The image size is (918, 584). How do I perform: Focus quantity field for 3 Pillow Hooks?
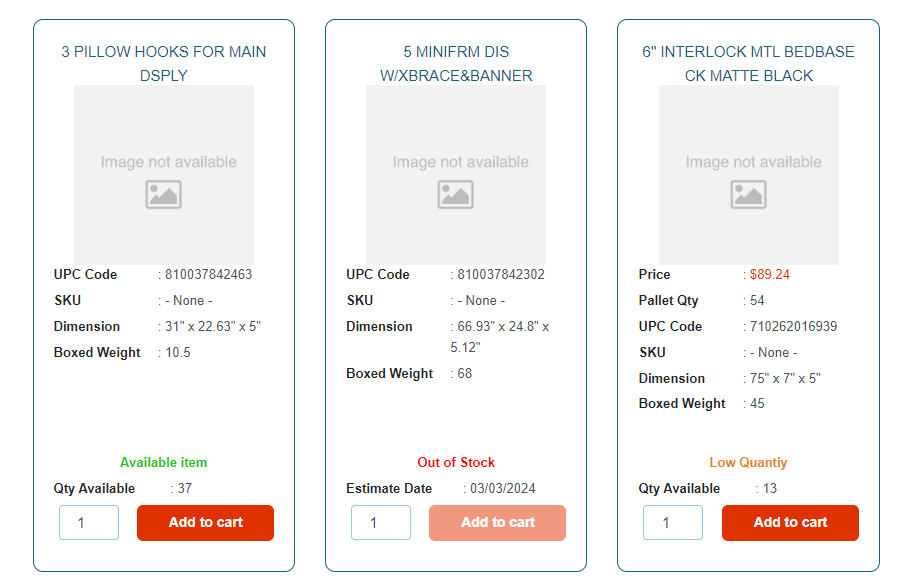tap(89, 522)
